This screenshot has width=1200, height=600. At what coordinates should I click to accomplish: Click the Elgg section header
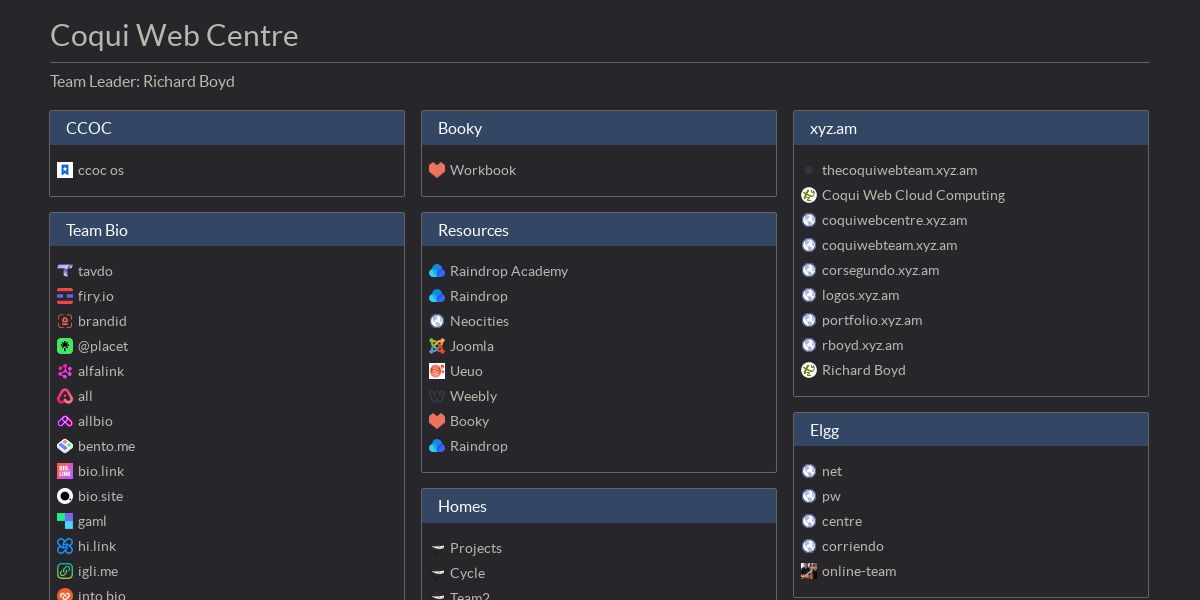[x=971, y=430]
